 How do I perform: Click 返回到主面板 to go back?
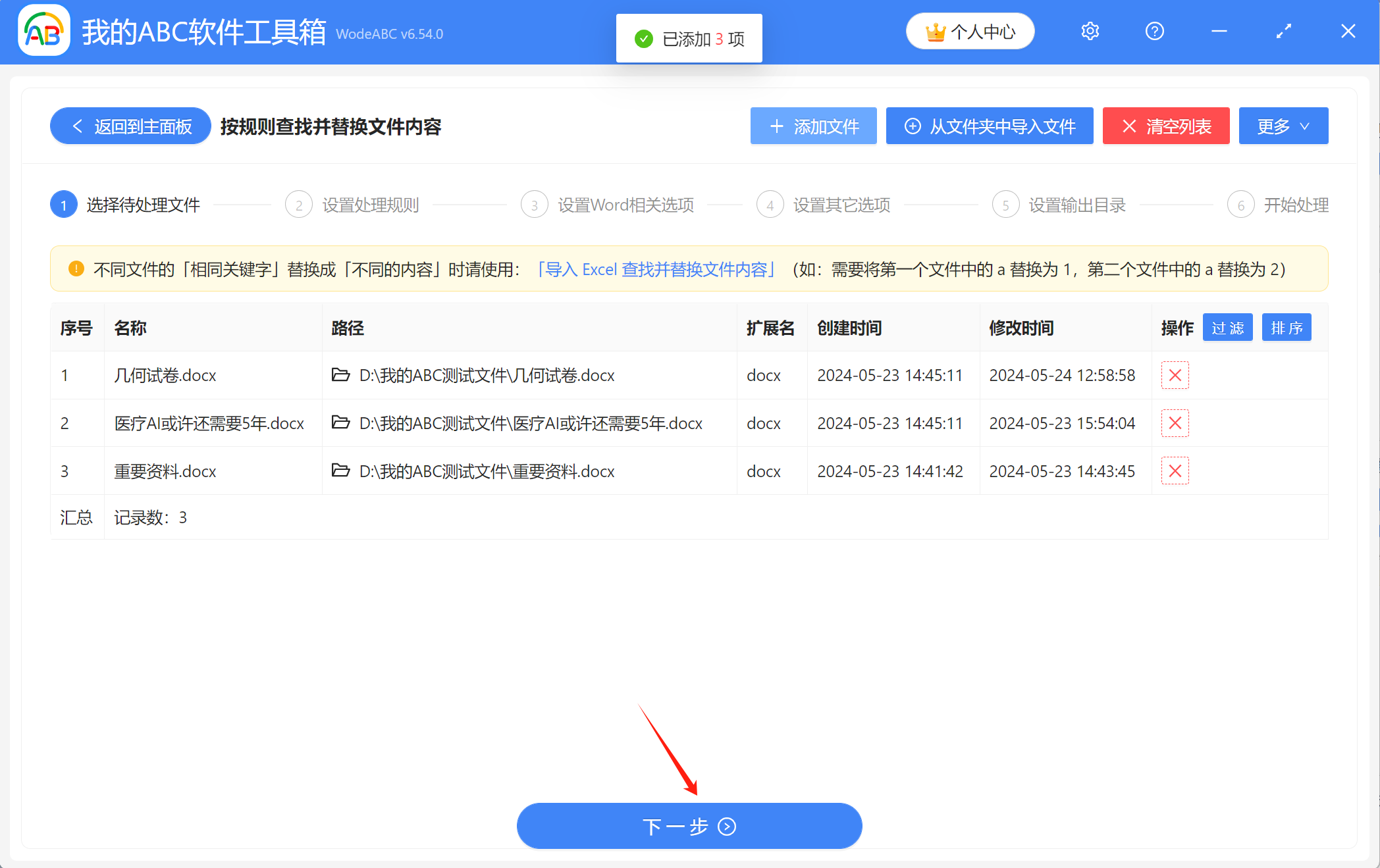pos(130,126)
